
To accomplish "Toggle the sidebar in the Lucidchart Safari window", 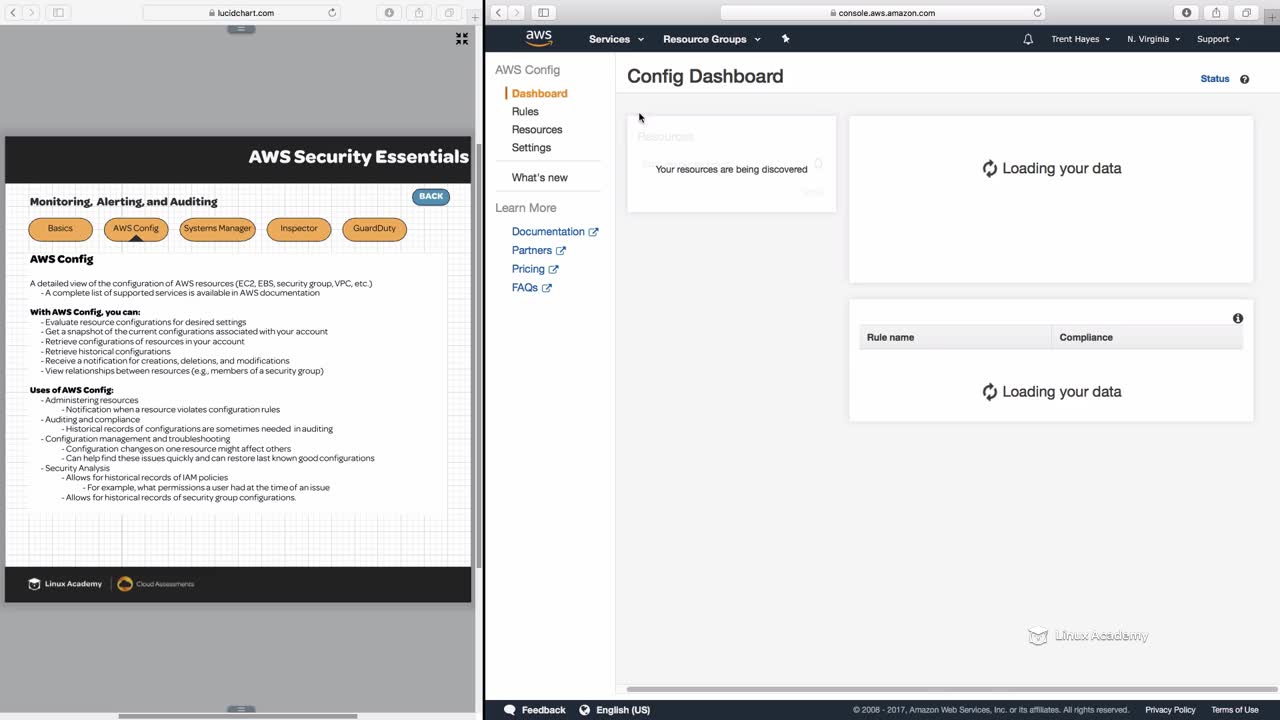I will (x=58, y=13).
